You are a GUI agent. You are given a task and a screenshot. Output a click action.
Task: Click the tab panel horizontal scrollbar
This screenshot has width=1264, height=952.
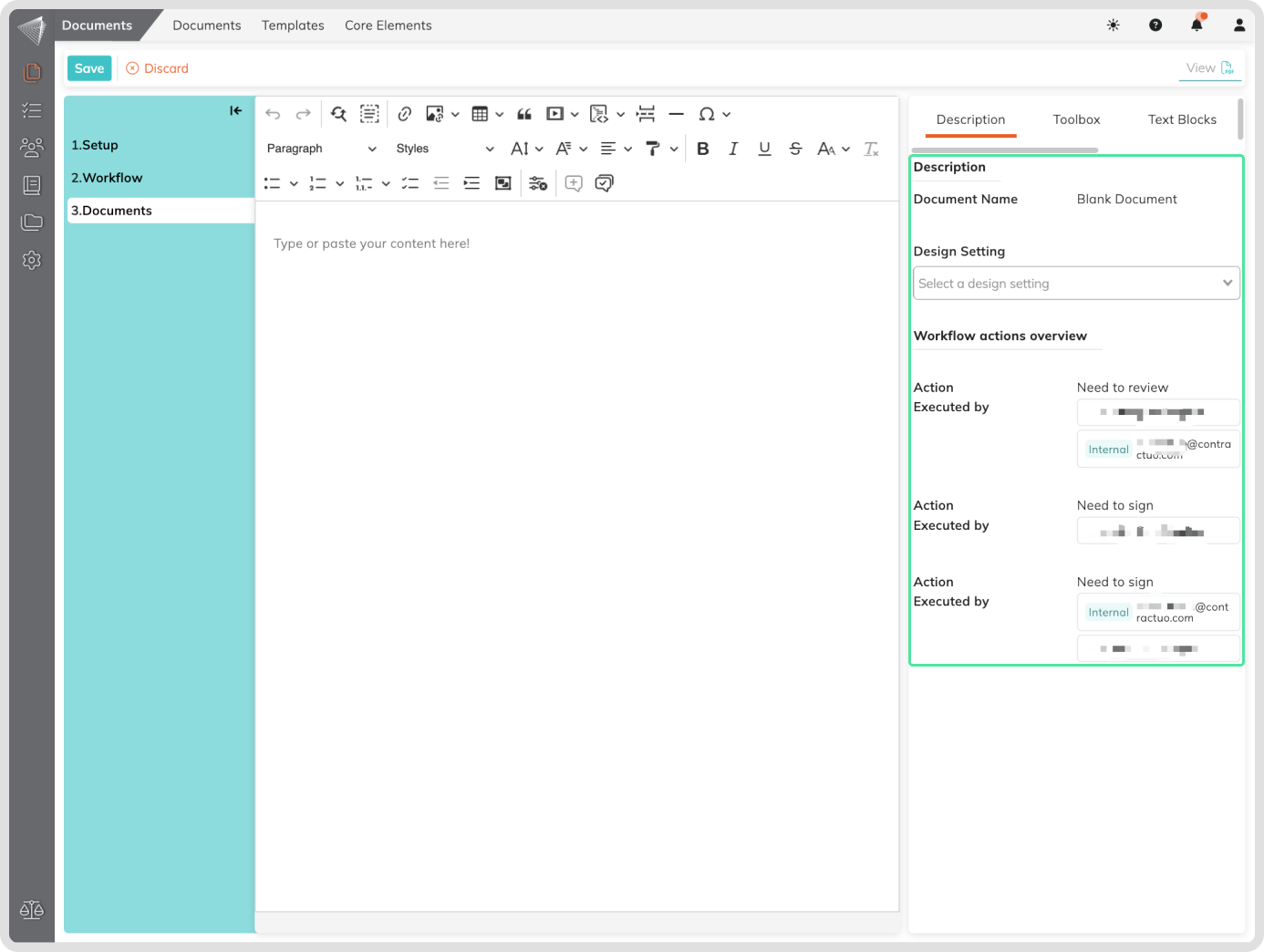1005,150
